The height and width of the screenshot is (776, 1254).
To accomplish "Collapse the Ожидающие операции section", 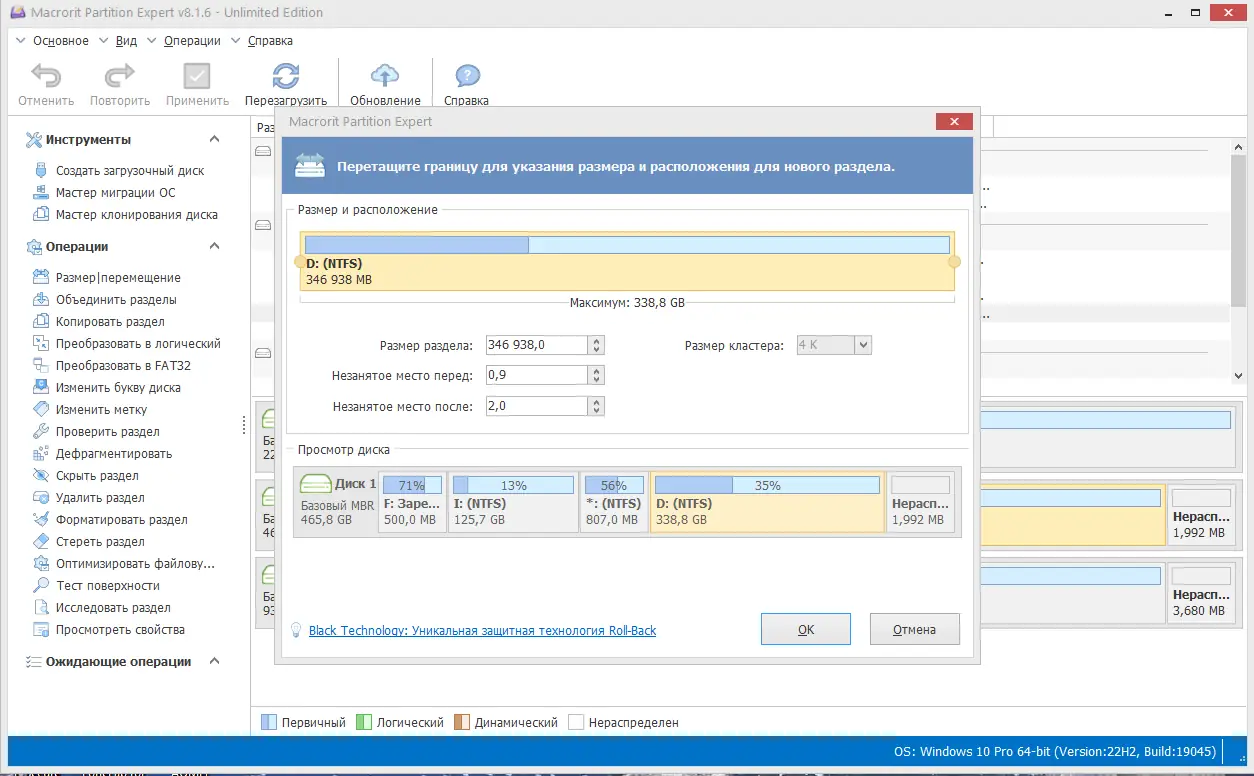I will 214,661.
